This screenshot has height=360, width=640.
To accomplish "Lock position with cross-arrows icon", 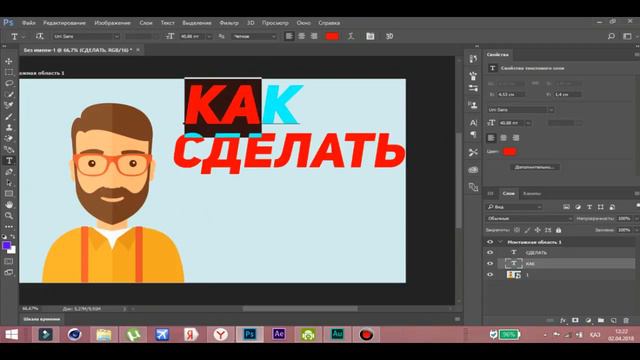I will (x=538, y=230).
